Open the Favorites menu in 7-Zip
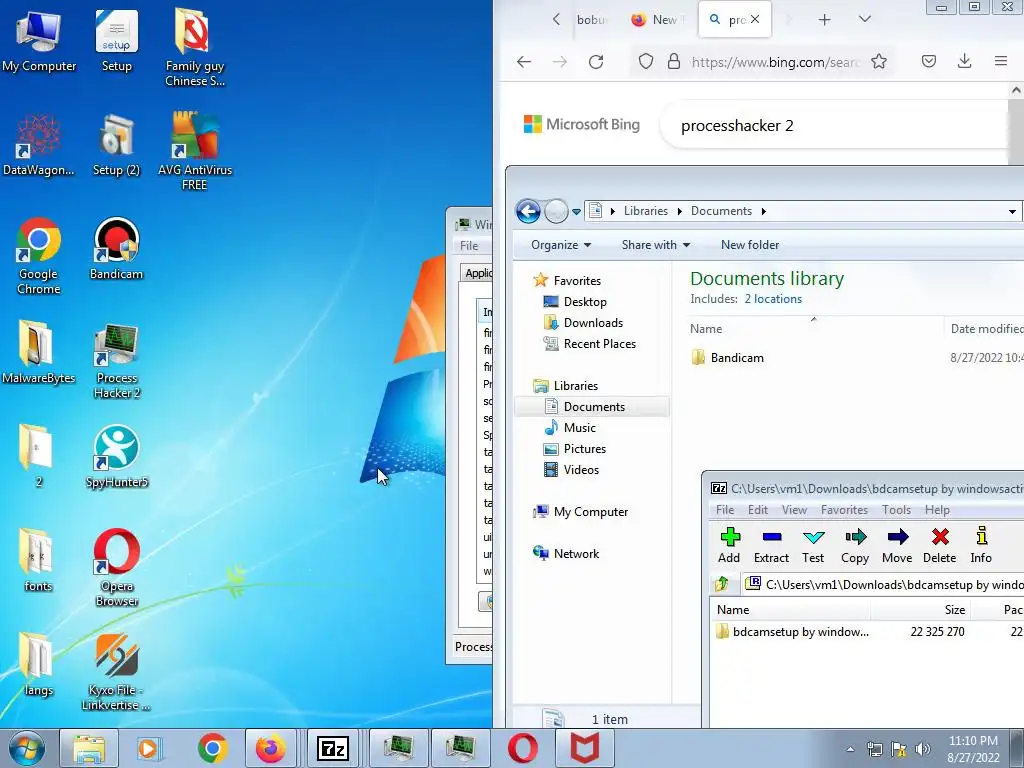The height and width of the screenshot is (768, 1024). coord(844,510)
